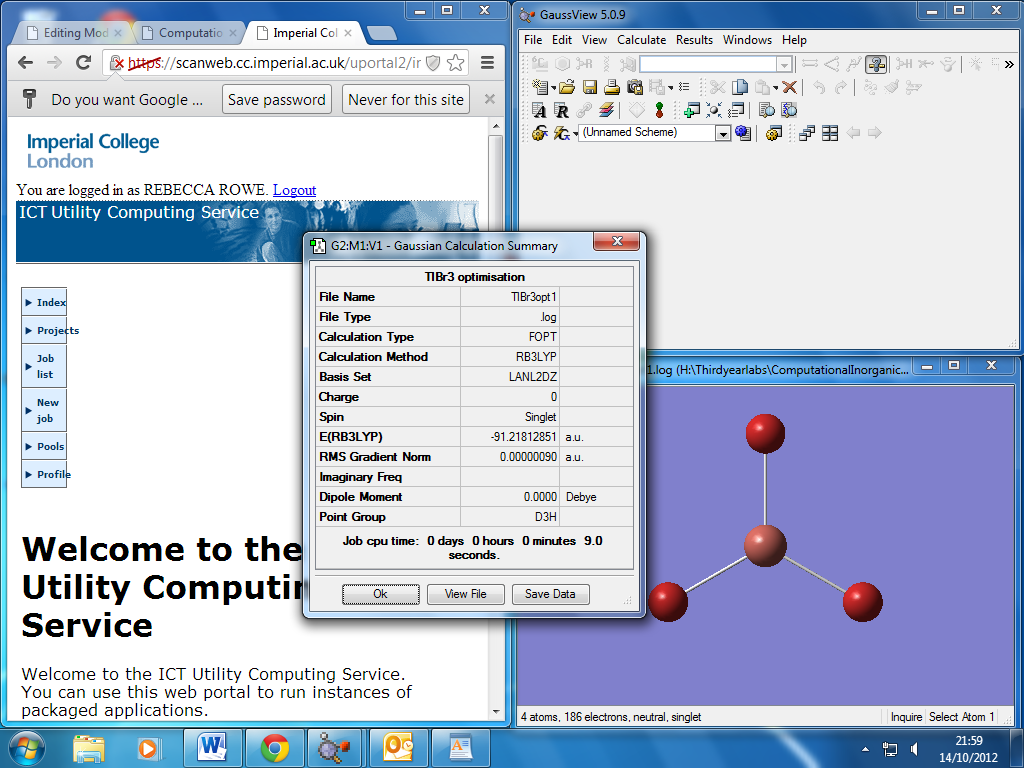Open the Element Fragment builder icon
This screenshot has width=1024, height=768.
pyautogui.click(x=539, y=63)
